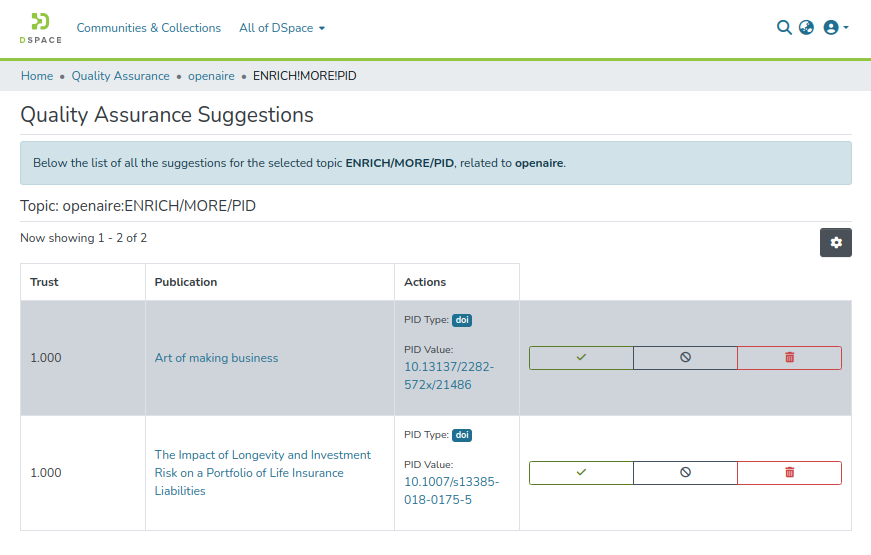Expand the All of DSpace dropdown
Image resolution: width=871 pixels, height=555 pixels.
(282, 28)
